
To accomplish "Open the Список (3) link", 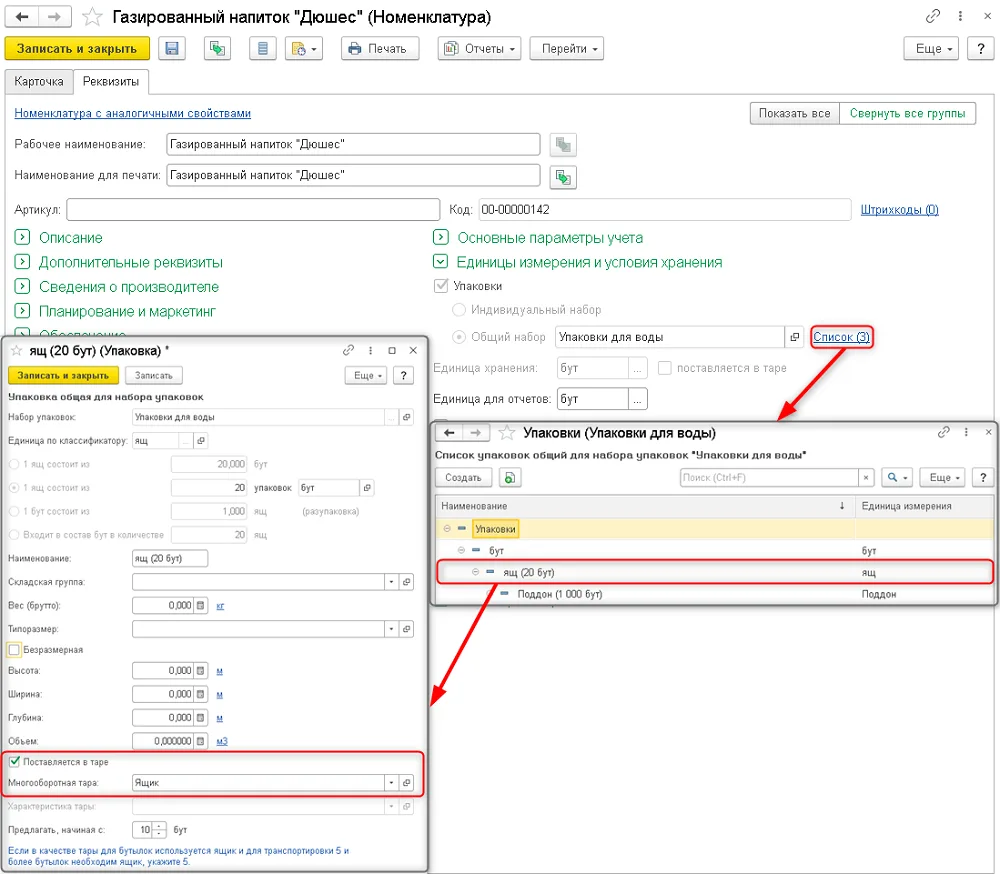I will pyautogui.click(x=841, y=337).
